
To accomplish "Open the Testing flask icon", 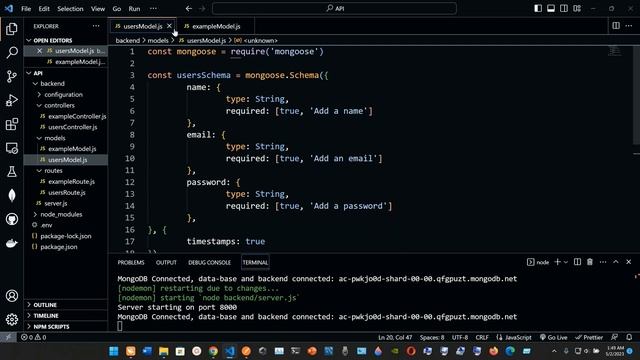I will [12, 171].
